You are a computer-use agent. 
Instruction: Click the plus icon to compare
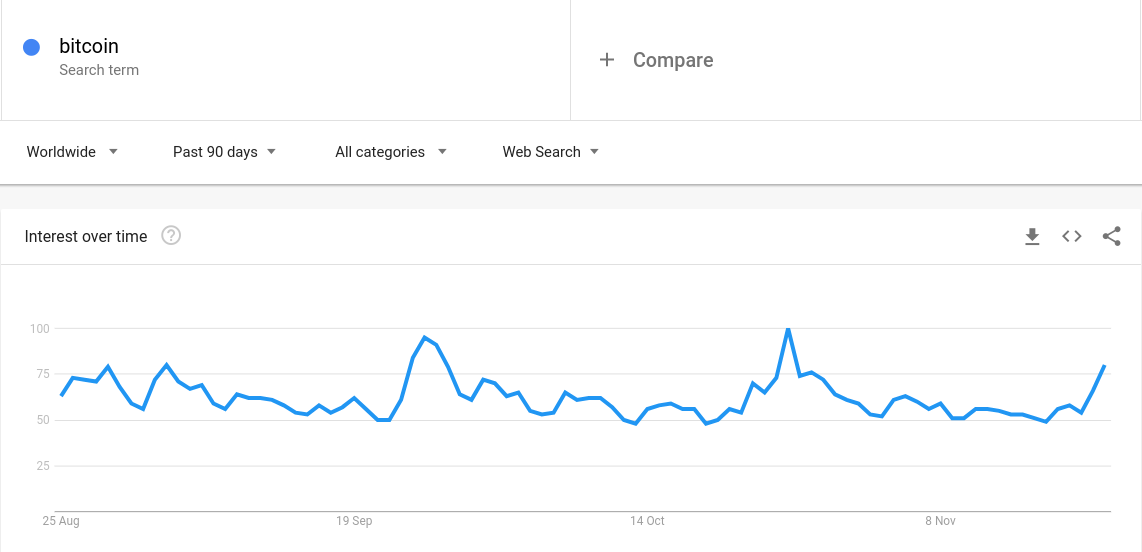[x=607, y=60]
